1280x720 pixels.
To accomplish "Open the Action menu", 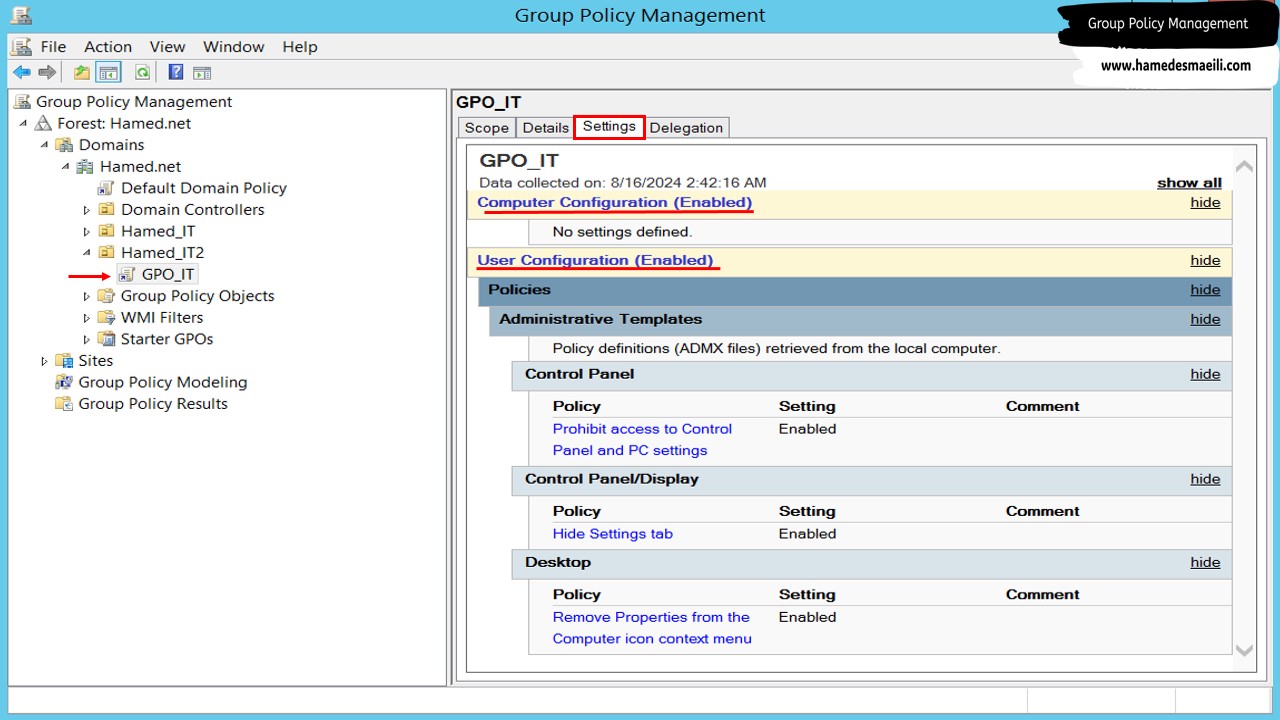I will 108,46.
